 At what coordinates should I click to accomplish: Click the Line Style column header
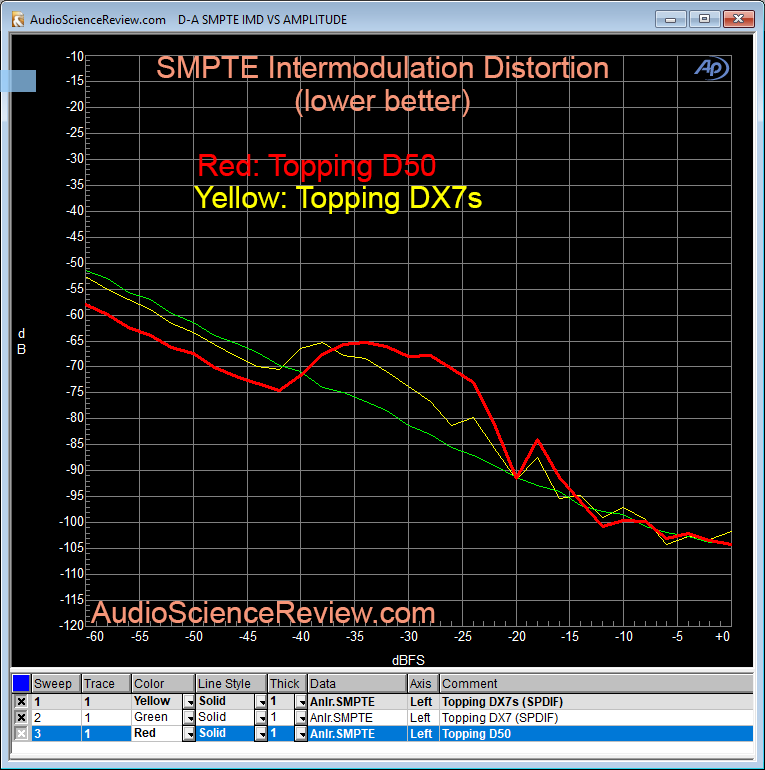[231, 684]
